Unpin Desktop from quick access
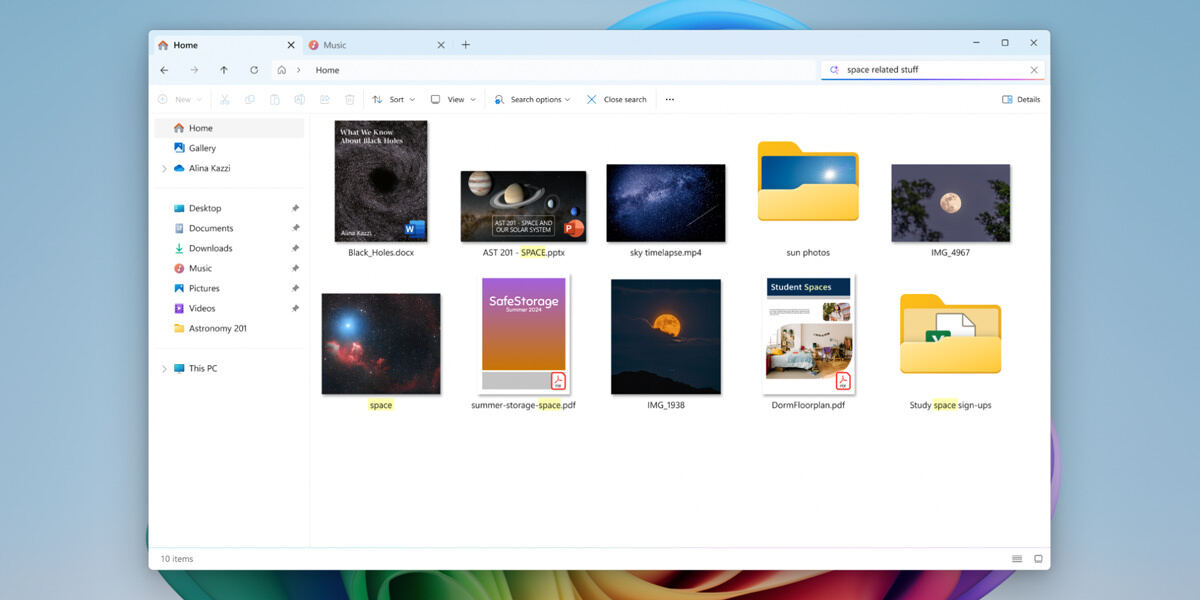This screenshot has width=1200, height=600. click(295, 208)
